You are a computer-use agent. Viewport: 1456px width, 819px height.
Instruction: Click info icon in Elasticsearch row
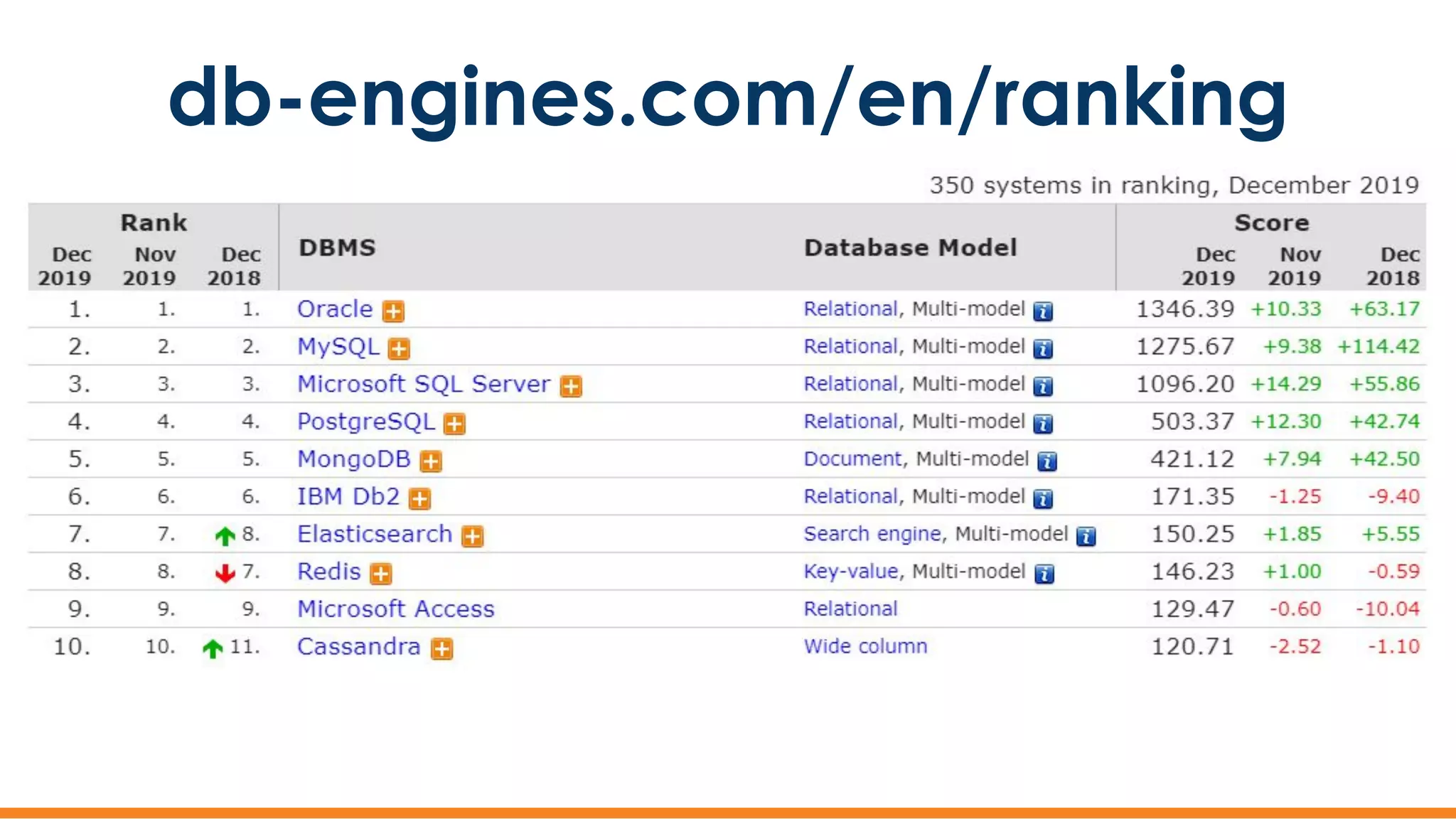pos(1086,537)
